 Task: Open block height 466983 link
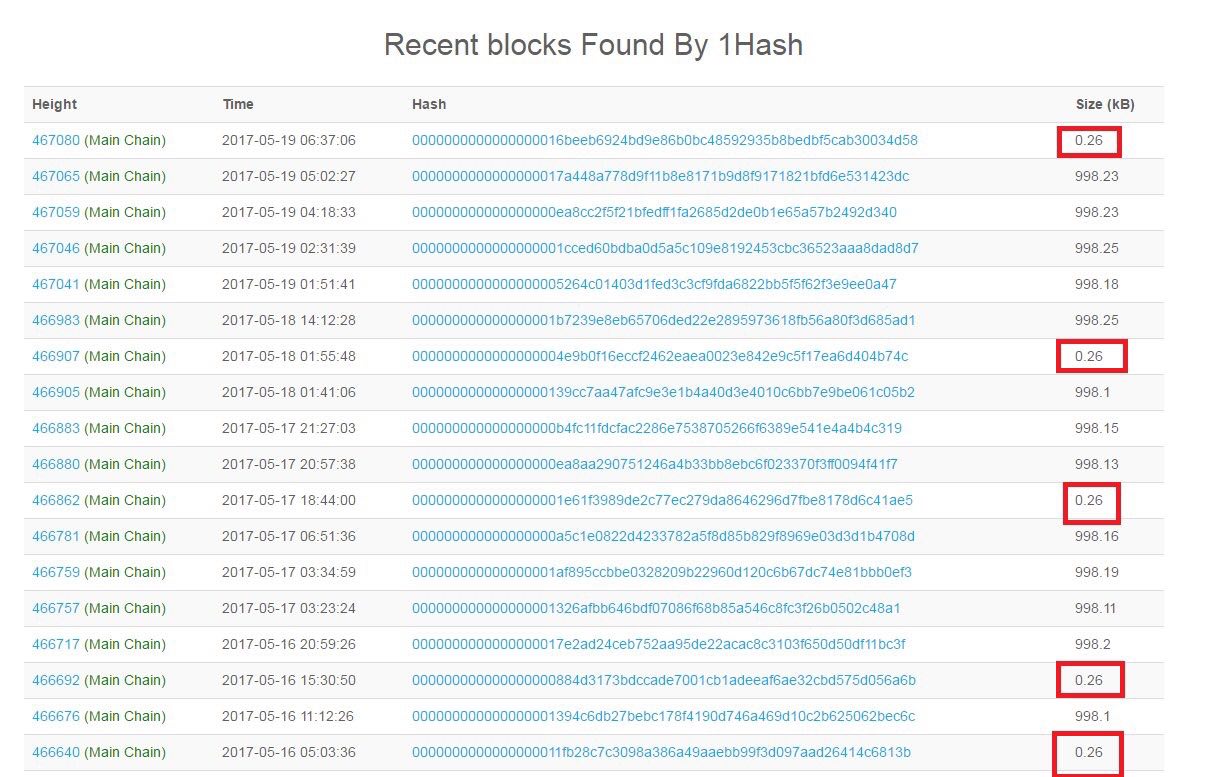(56, 320)
